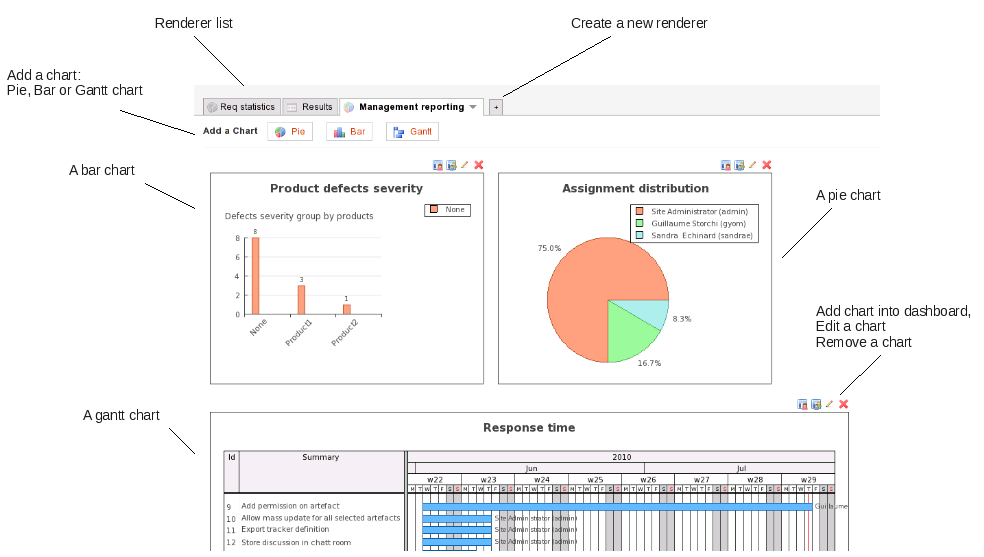Add Assignment distribution chart to my dashboard
The height and width of the screenshot is (557, 984).
(726, 165)
